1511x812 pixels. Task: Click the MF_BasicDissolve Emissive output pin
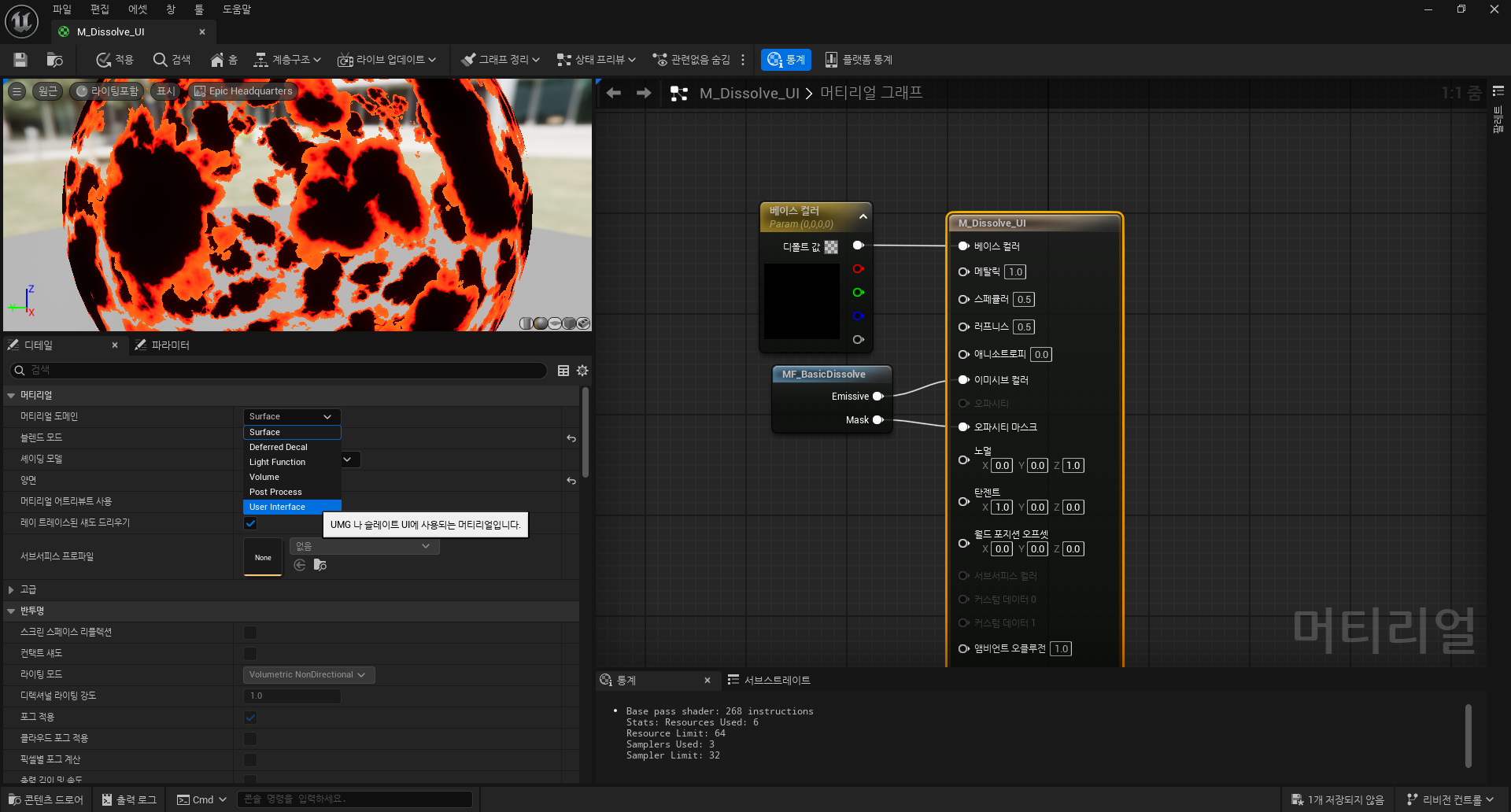[878, 397]
